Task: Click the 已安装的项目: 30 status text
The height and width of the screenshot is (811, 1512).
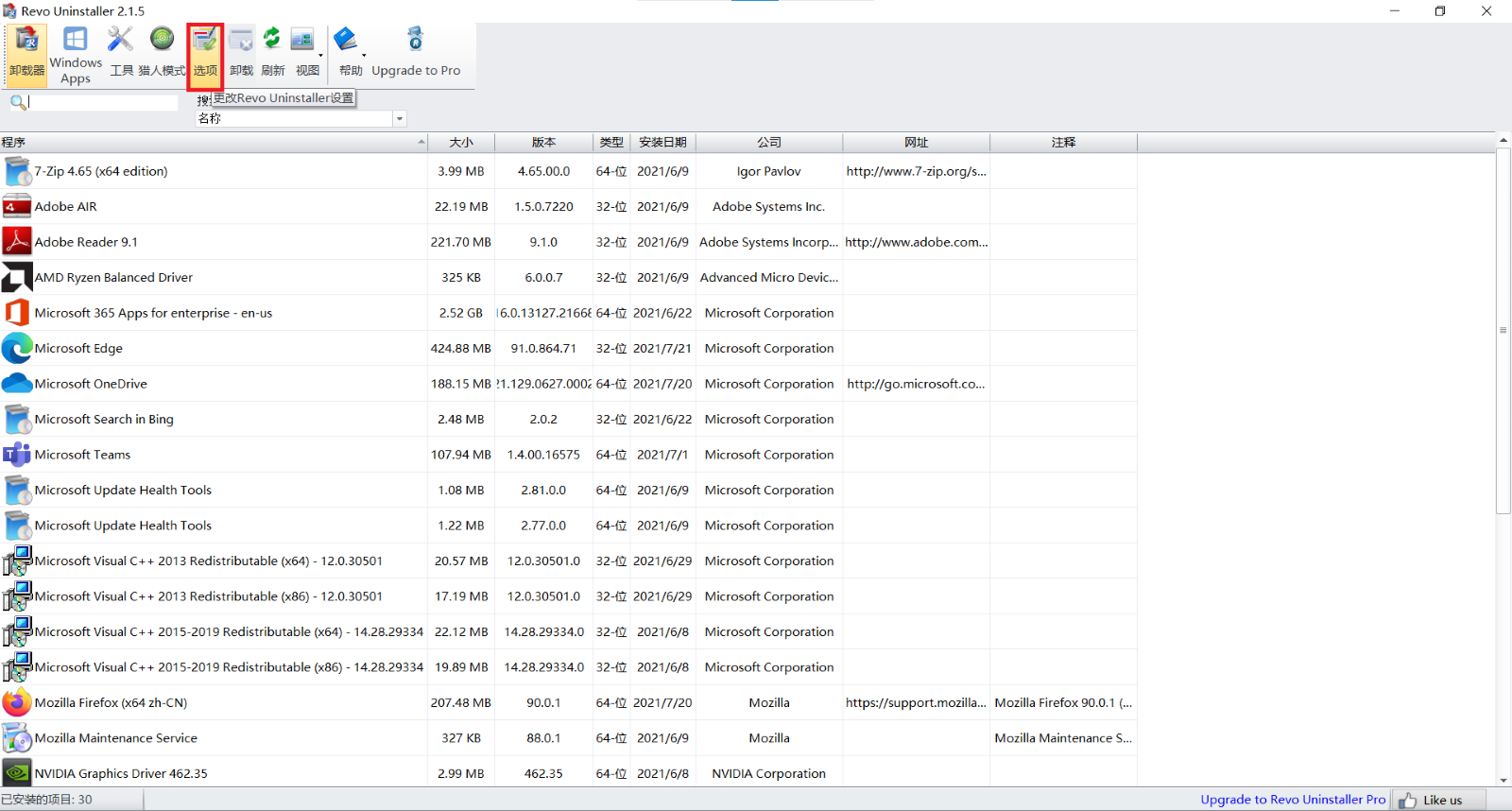Action: click(x=47, y=800)
